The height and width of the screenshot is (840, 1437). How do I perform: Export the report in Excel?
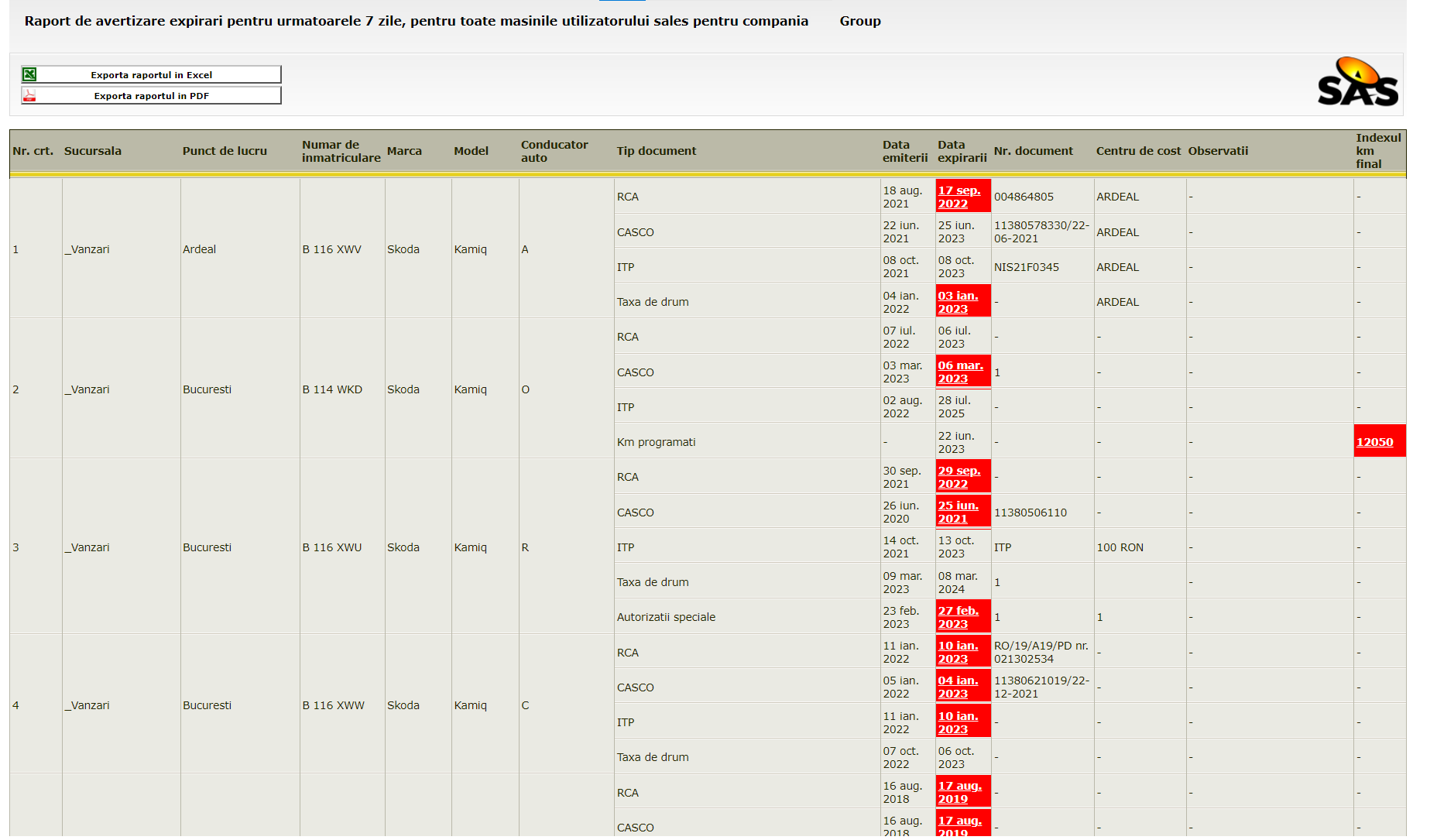click(152, 74)
